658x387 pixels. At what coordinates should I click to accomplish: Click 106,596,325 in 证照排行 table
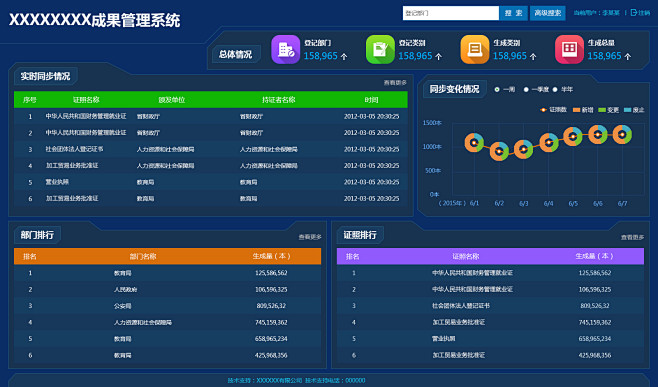(595, 290)
